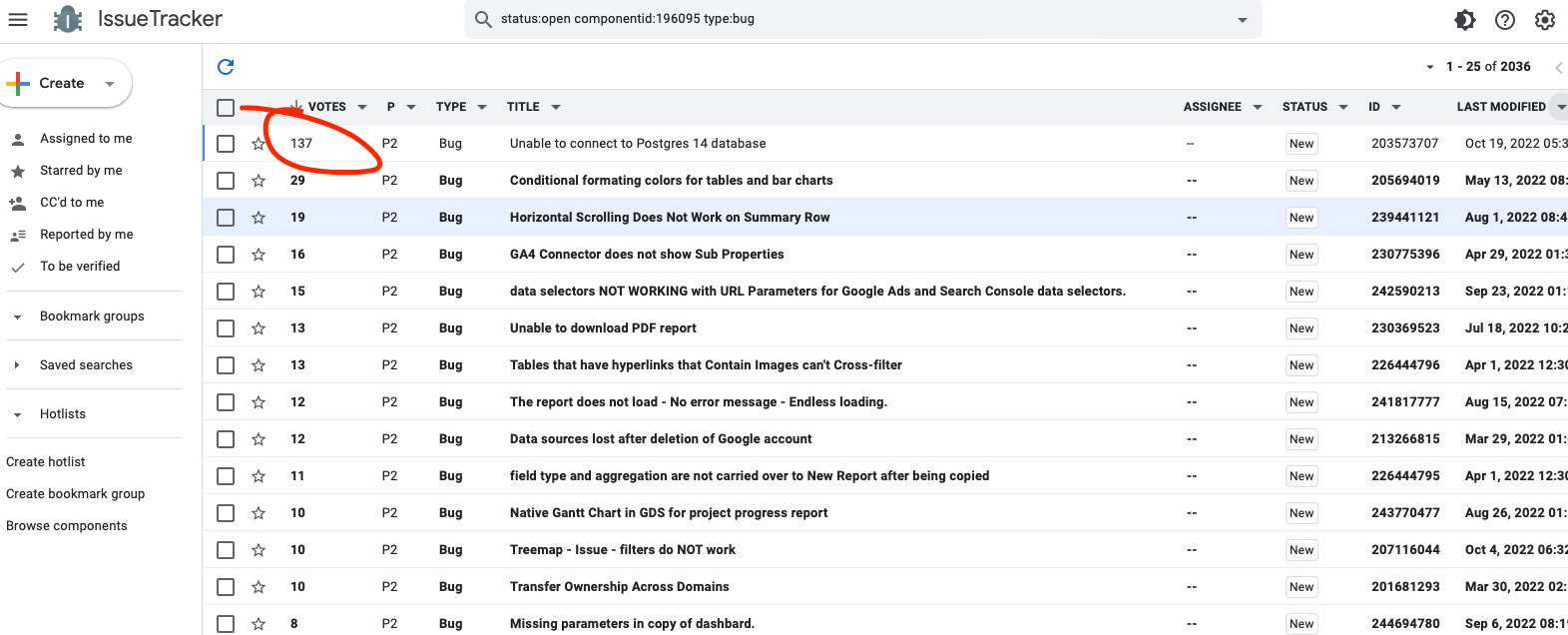The image size is (1568, 635).
Task: Open Browse components link
Action: pyautogui.click(x=67, y=526)
